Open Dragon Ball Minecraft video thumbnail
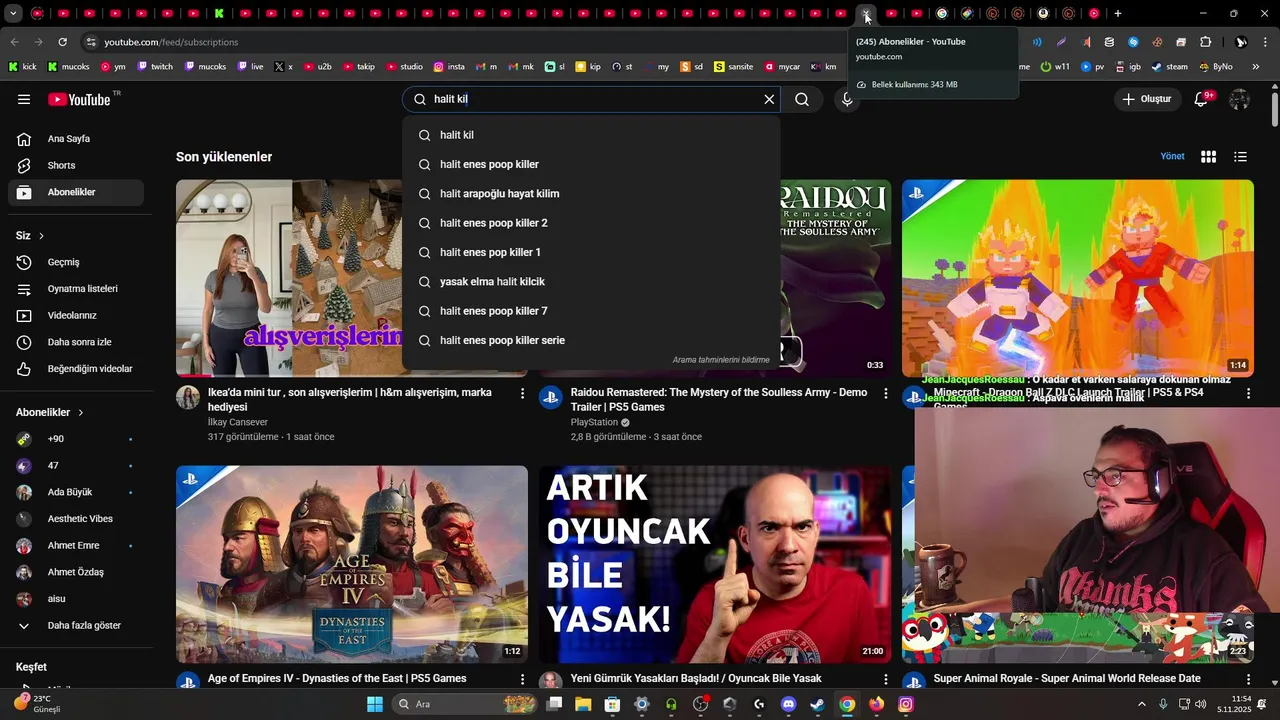 click(1078, 278)
